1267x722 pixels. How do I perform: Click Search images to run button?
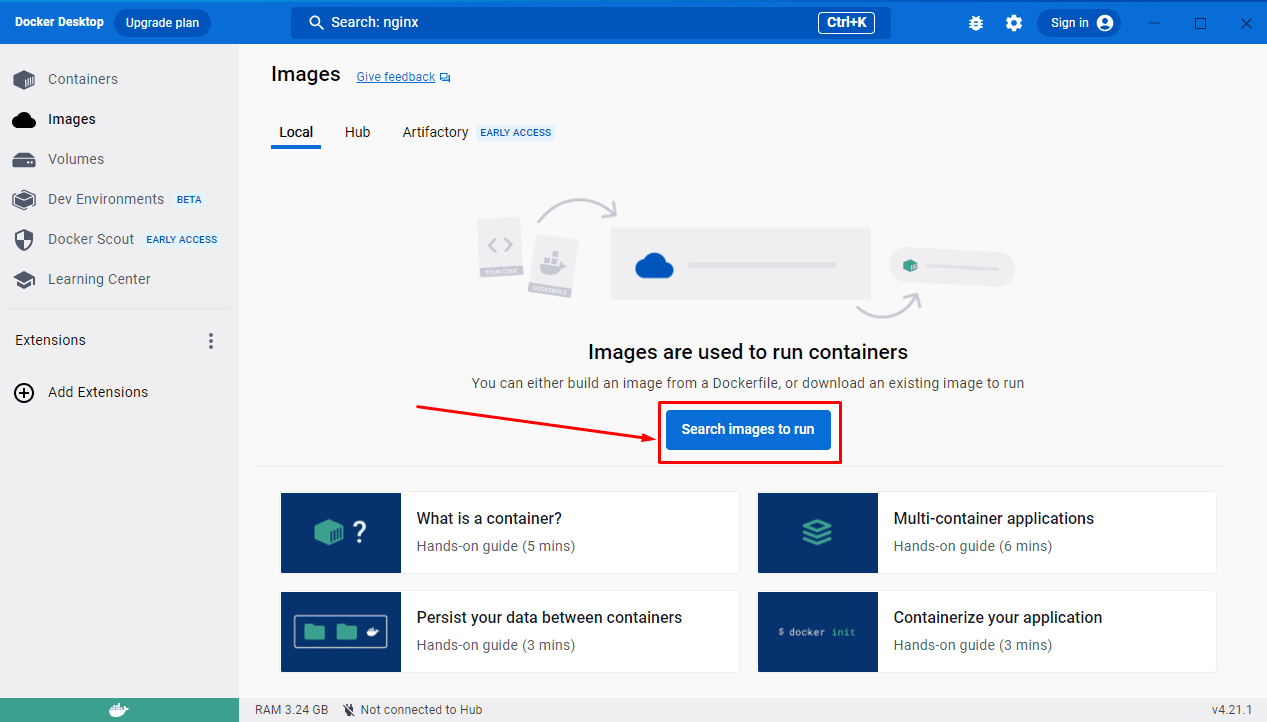[748, 429]
